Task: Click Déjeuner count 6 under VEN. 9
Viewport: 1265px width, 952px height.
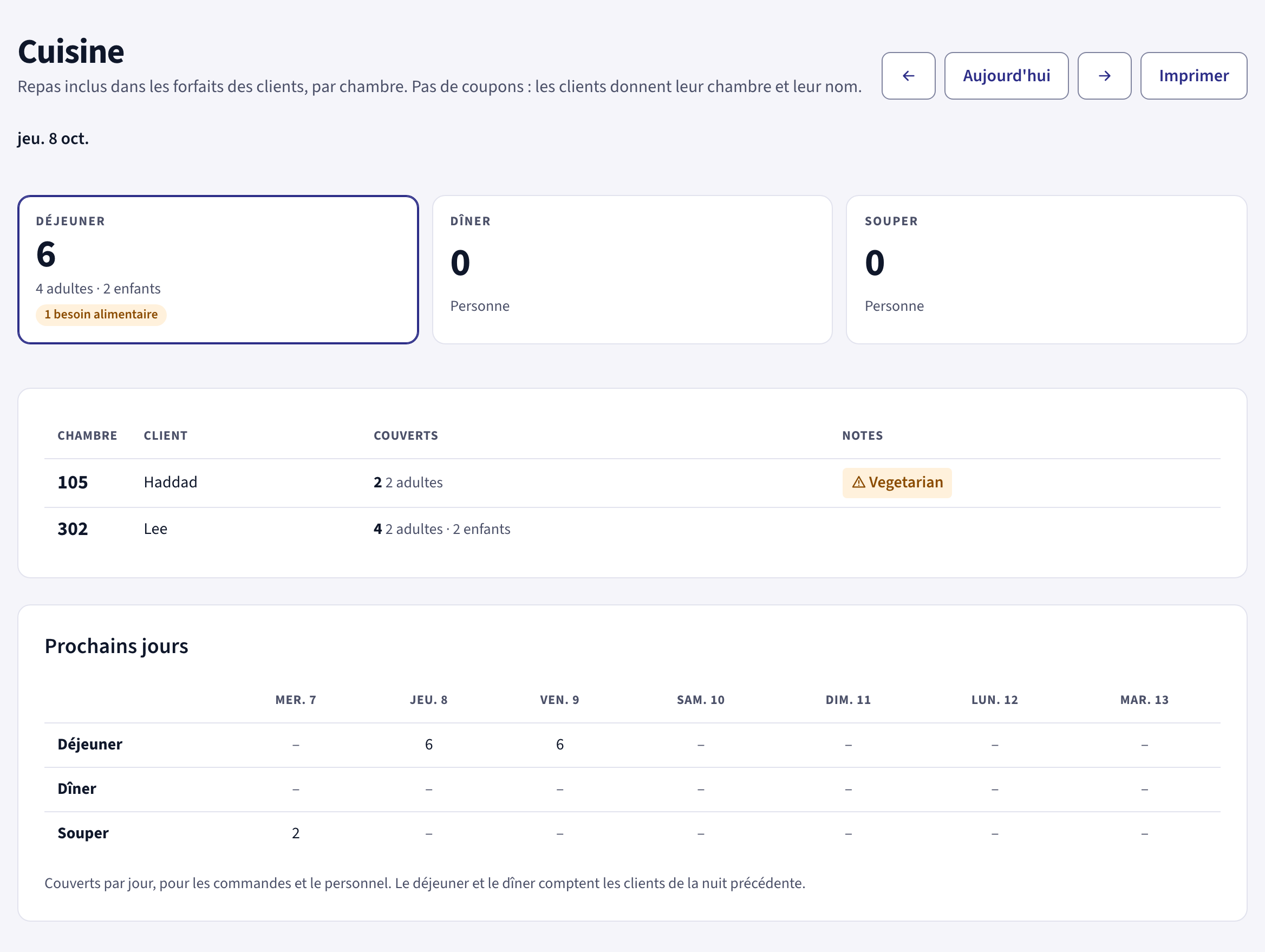Action: coord(560,745)
